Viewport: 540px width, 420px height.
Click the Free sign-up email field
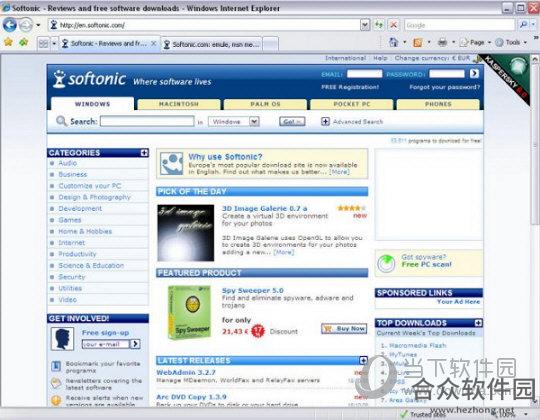pos(106,344)
